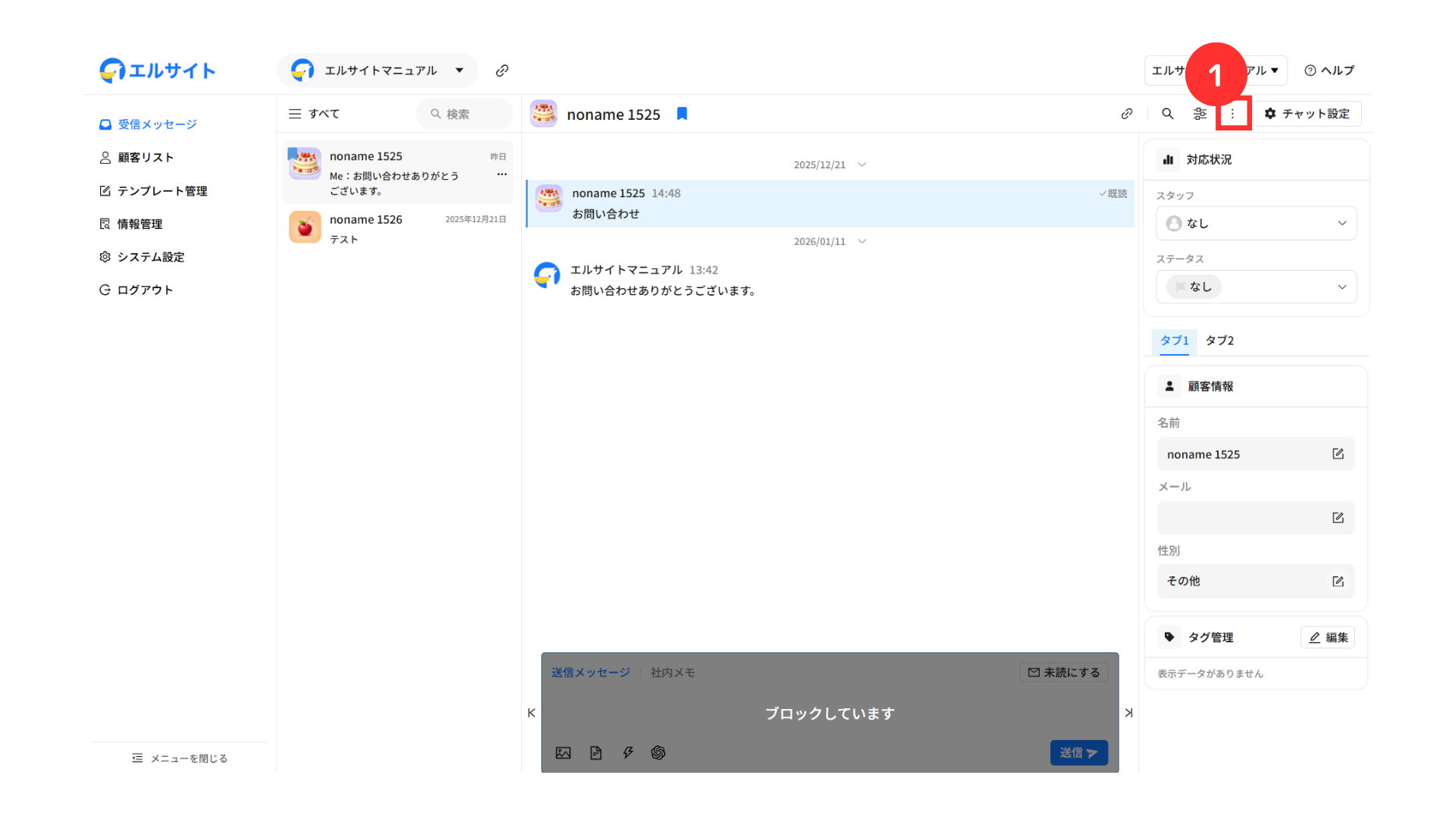Copy chat link icon in chat header
The width and height of the screenshot is (1456, 819).
click(x=1127, y=114)
